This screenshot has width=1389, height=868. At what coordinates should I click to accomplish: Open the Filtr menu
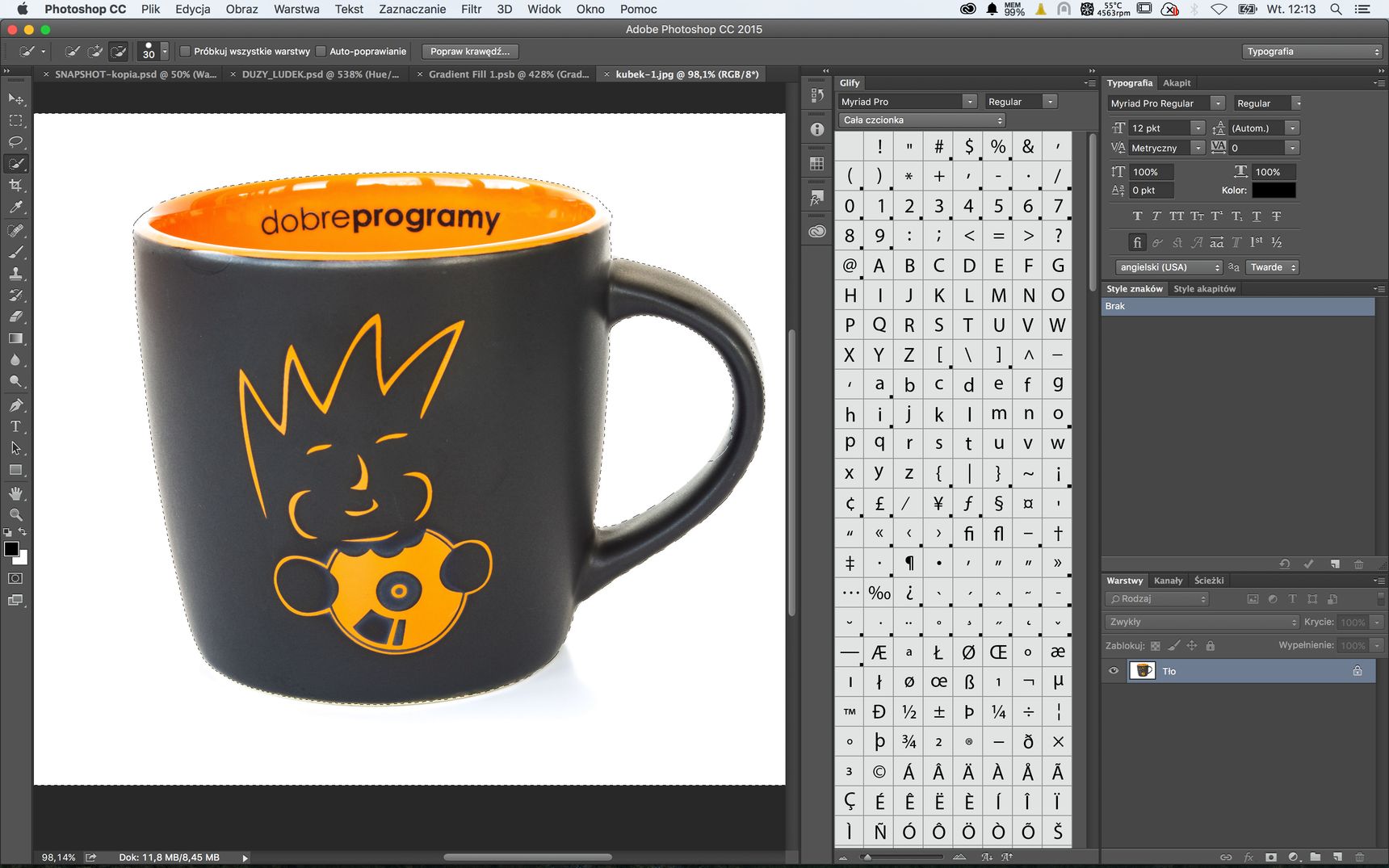(472, 9)
